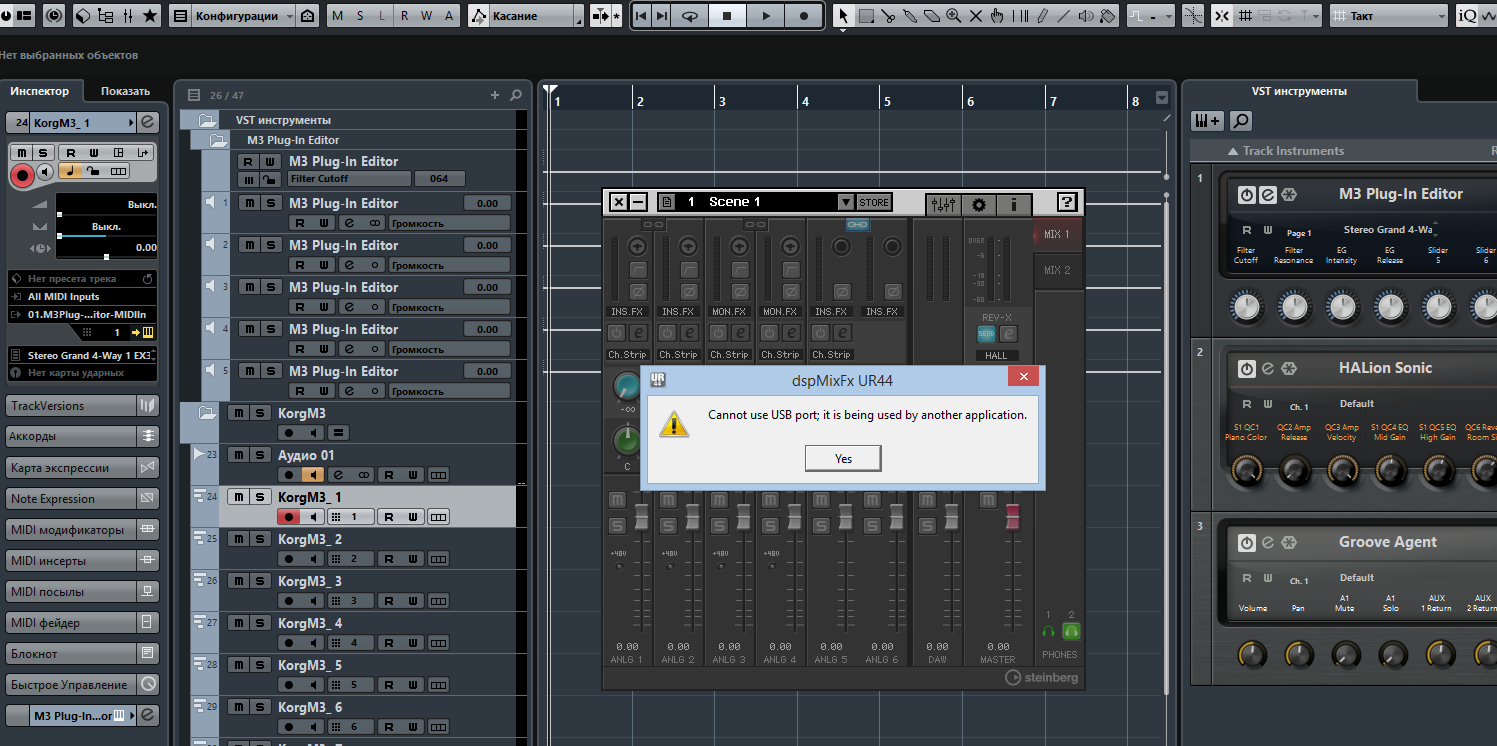Toggle REV-X SEND button in dspMixFx
This screenshot has height=746, width=1497.
pyautogui.click(x=987, y=333)
